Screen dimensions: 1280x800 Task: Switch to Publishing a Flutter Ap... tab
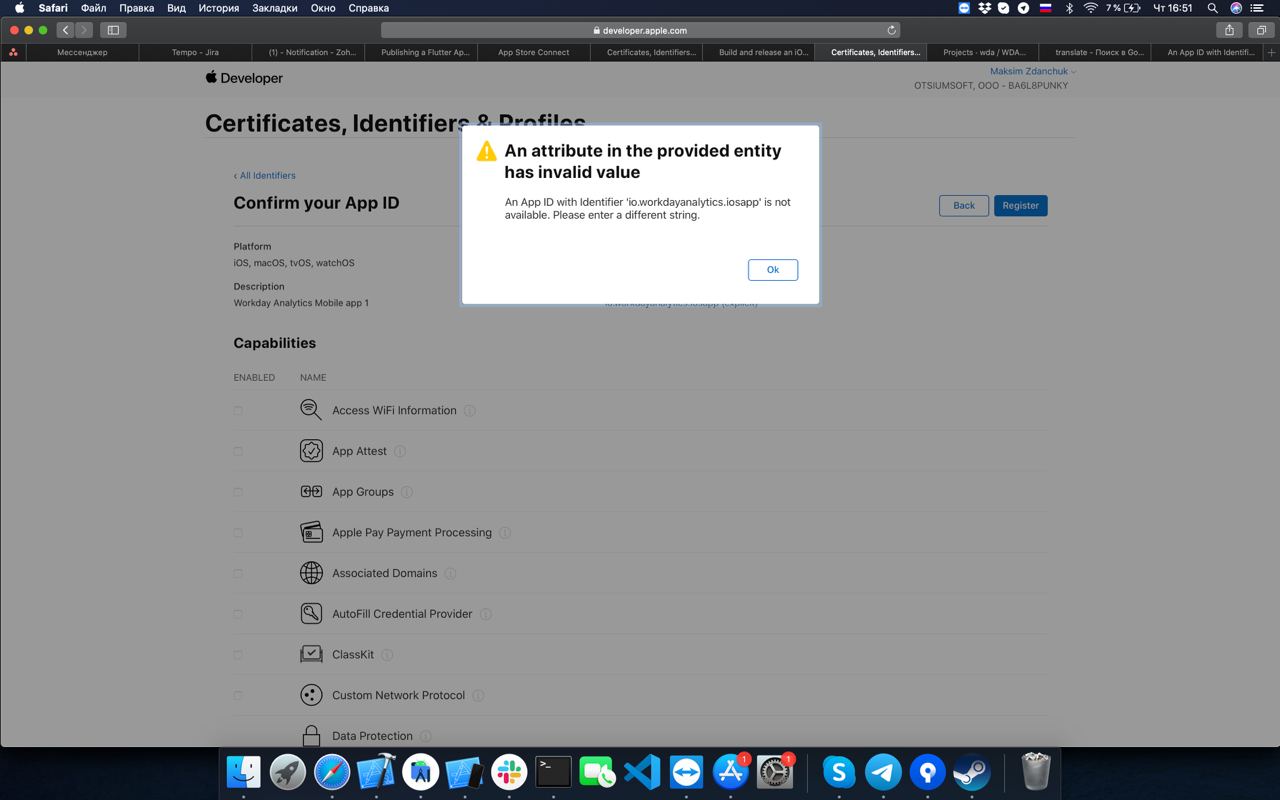tap(421, 52)
